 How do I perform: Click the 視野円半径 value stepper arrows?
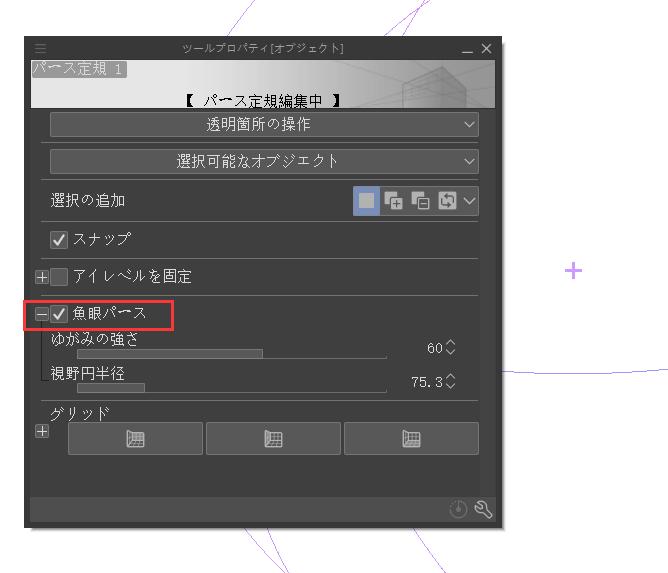tap(450, 382)
